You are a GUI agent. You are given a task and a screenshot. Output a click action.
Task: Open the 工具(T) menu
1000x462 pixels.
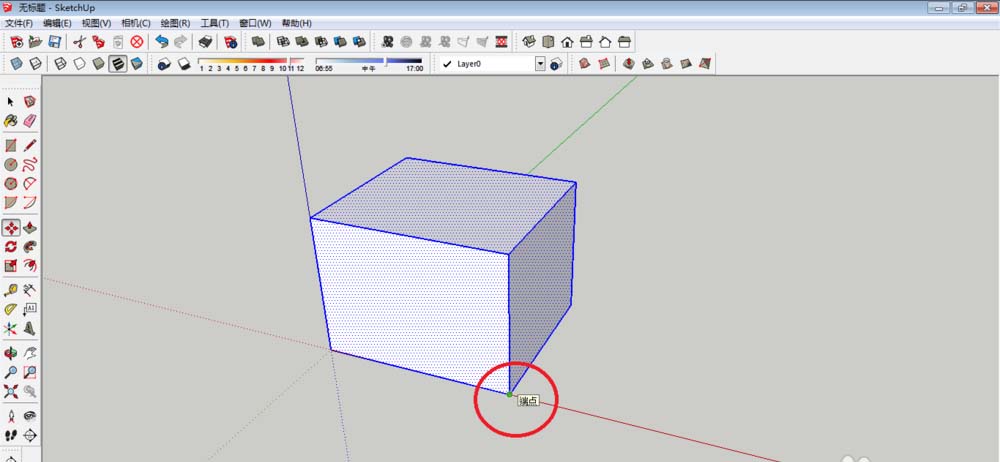click(x=214, y=23)
